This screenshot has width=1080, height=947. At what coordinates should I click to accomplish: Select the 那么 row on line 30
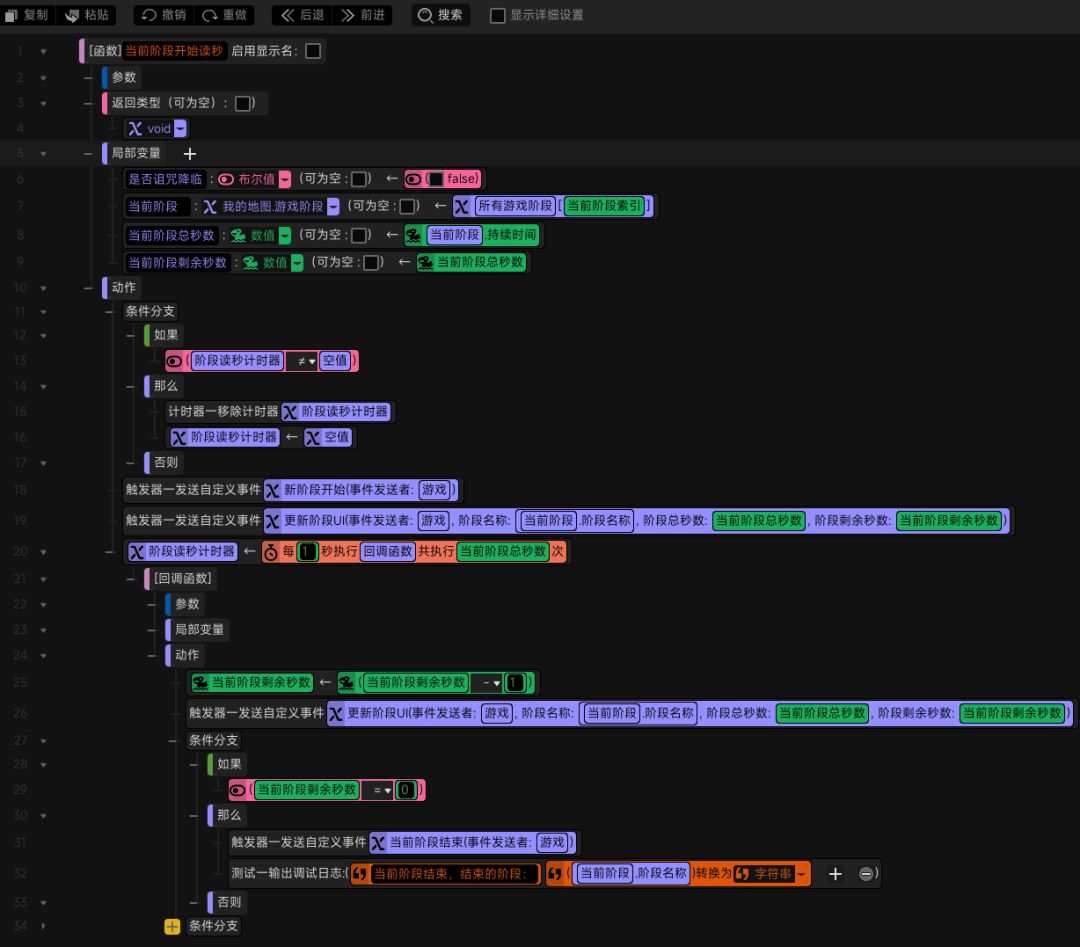coord(229,815)
